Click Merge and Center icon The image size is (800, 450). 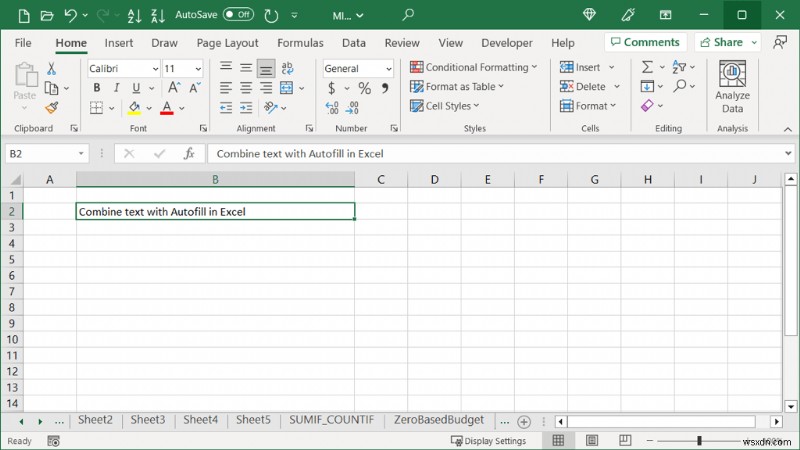pos(287,88)
